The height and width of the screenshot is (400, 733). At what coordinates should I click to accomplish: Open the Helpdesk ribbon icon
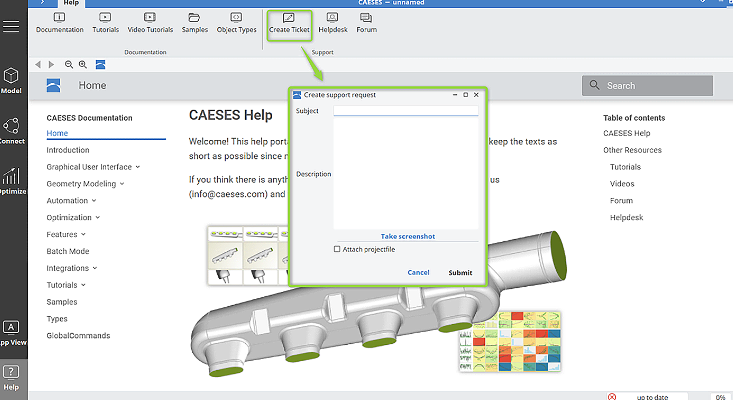(x=332, y=19)
